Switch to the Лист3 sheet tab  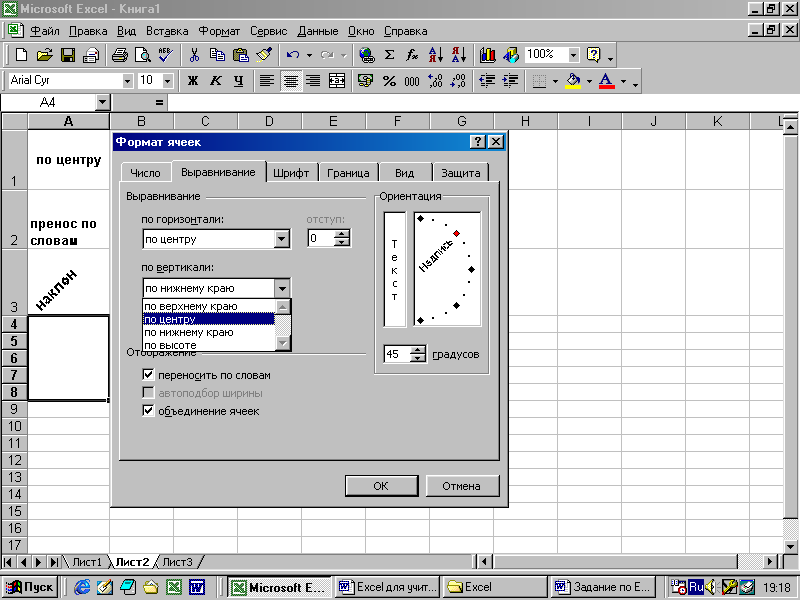(178, 562)
